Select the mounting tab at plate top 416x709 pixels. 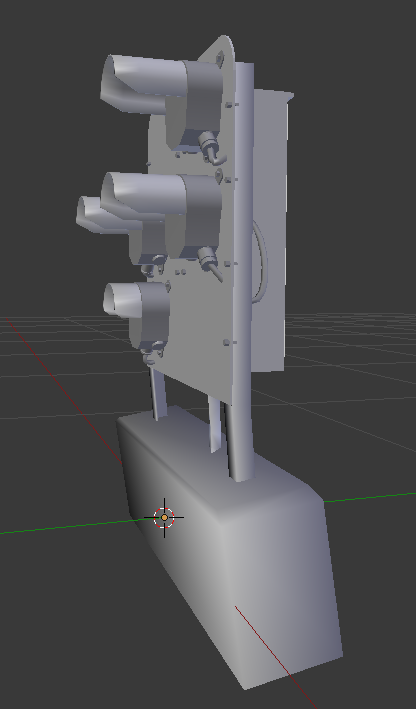220,57
